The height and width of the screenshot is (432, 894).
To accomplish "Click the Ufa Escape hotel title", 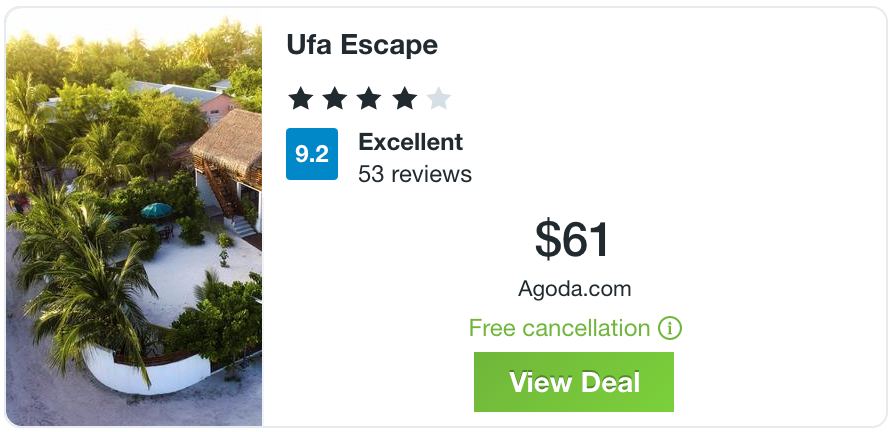I will tap(362, 45).
